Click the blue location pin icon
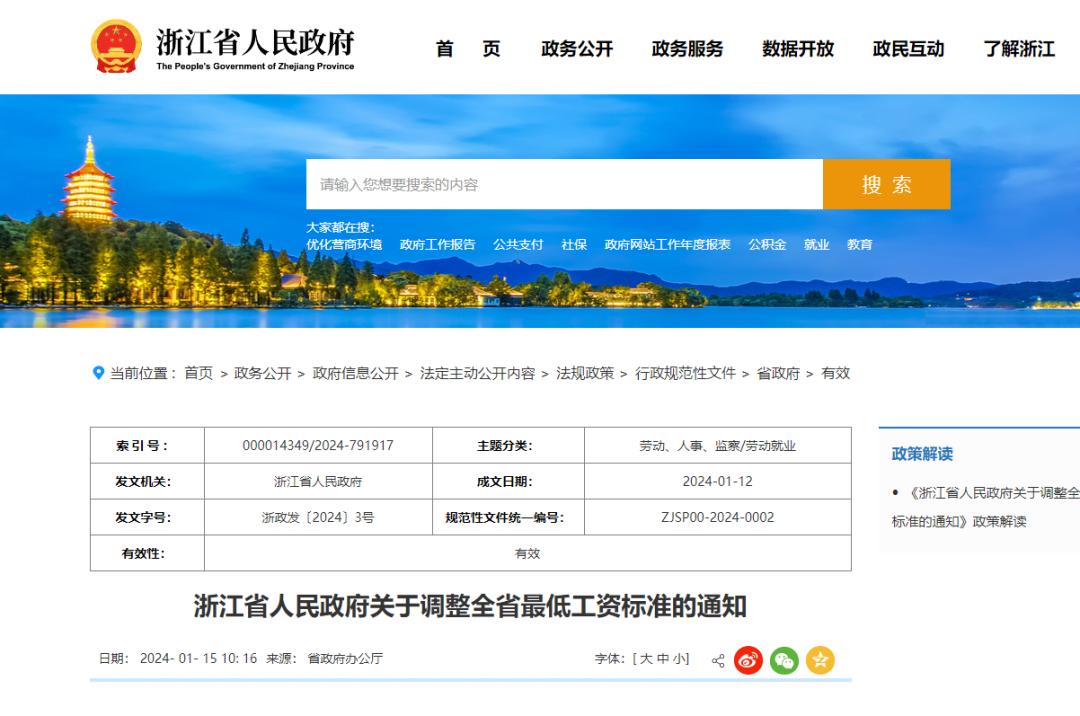 (98, 372)
